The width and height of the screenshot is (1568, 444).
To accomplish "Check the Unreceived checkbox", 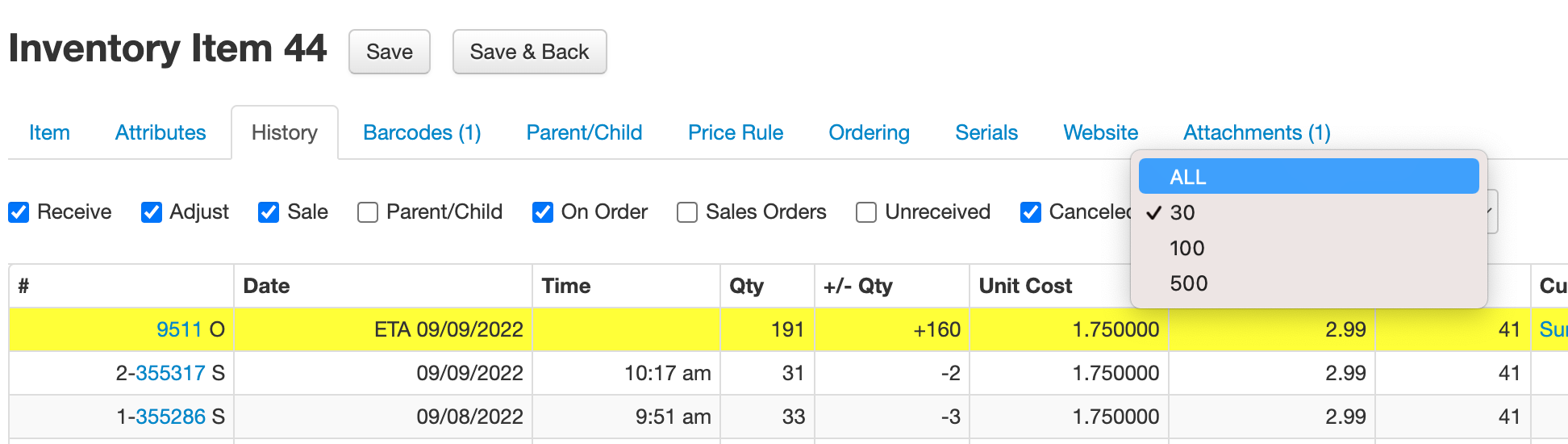I will (866, 212).
